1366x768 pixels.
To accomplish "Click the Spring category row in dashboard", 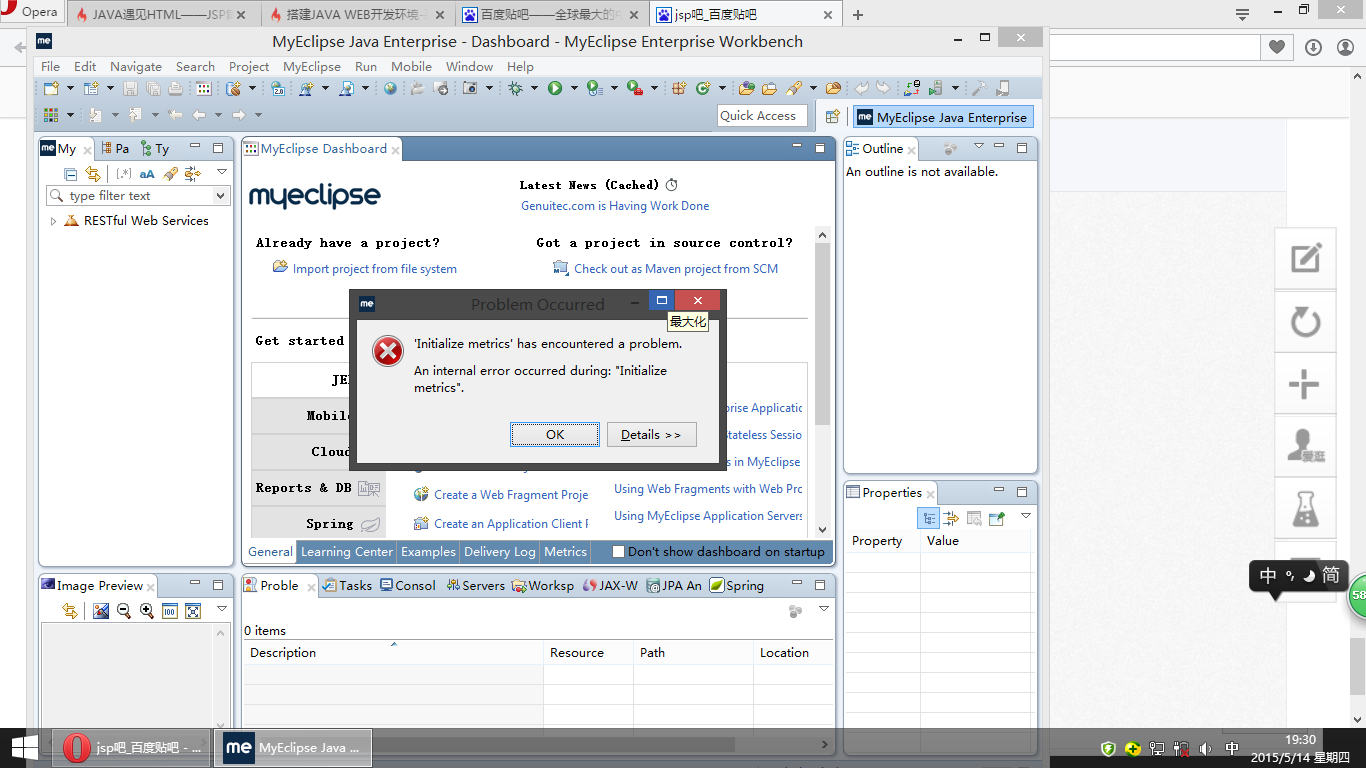I will tap(319, 523).
